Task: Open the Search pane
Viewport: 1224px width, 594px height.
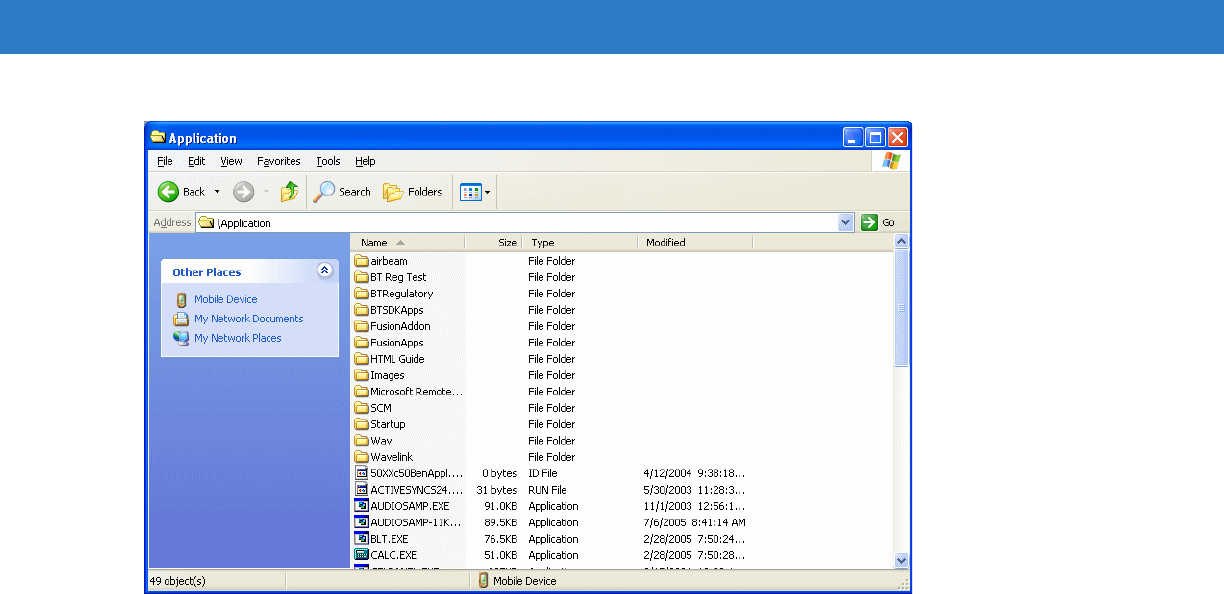Action: pos(342,192)
